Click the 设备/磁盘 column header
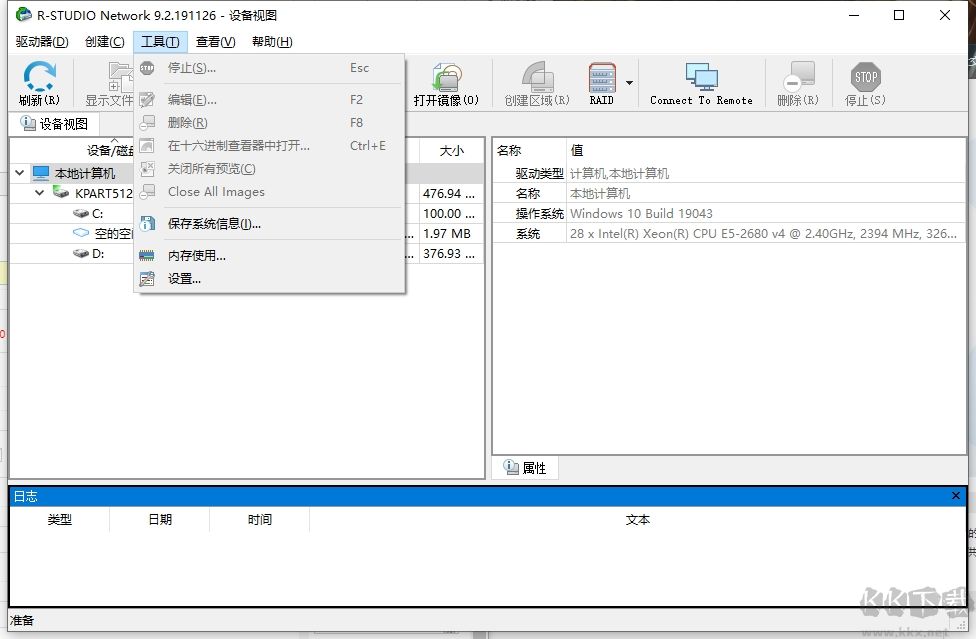 tap(110, 151)
